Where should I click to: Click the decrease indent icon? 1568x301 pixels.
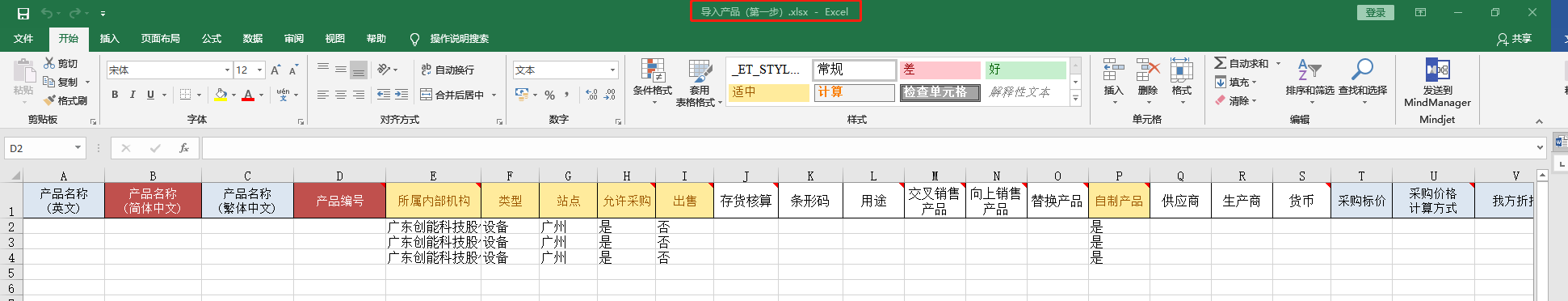pyautogui.click(x=384, y=95)
